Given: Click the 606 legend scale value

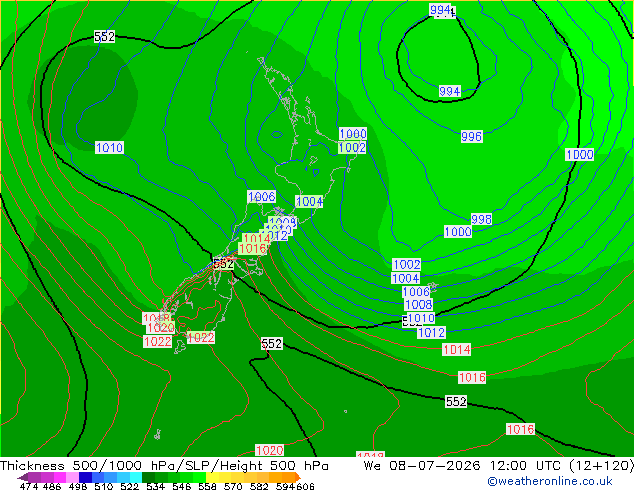Looking at the screenshot, I should coord(305,486).
